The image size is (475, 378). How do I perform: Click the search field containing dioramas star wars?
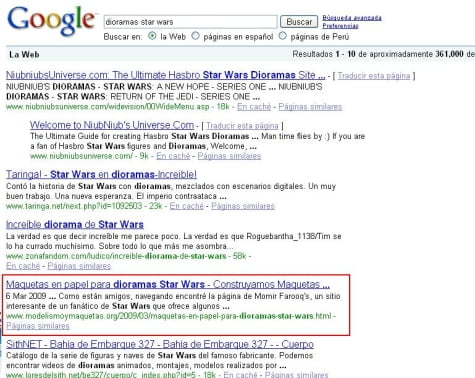click(190, 22)
